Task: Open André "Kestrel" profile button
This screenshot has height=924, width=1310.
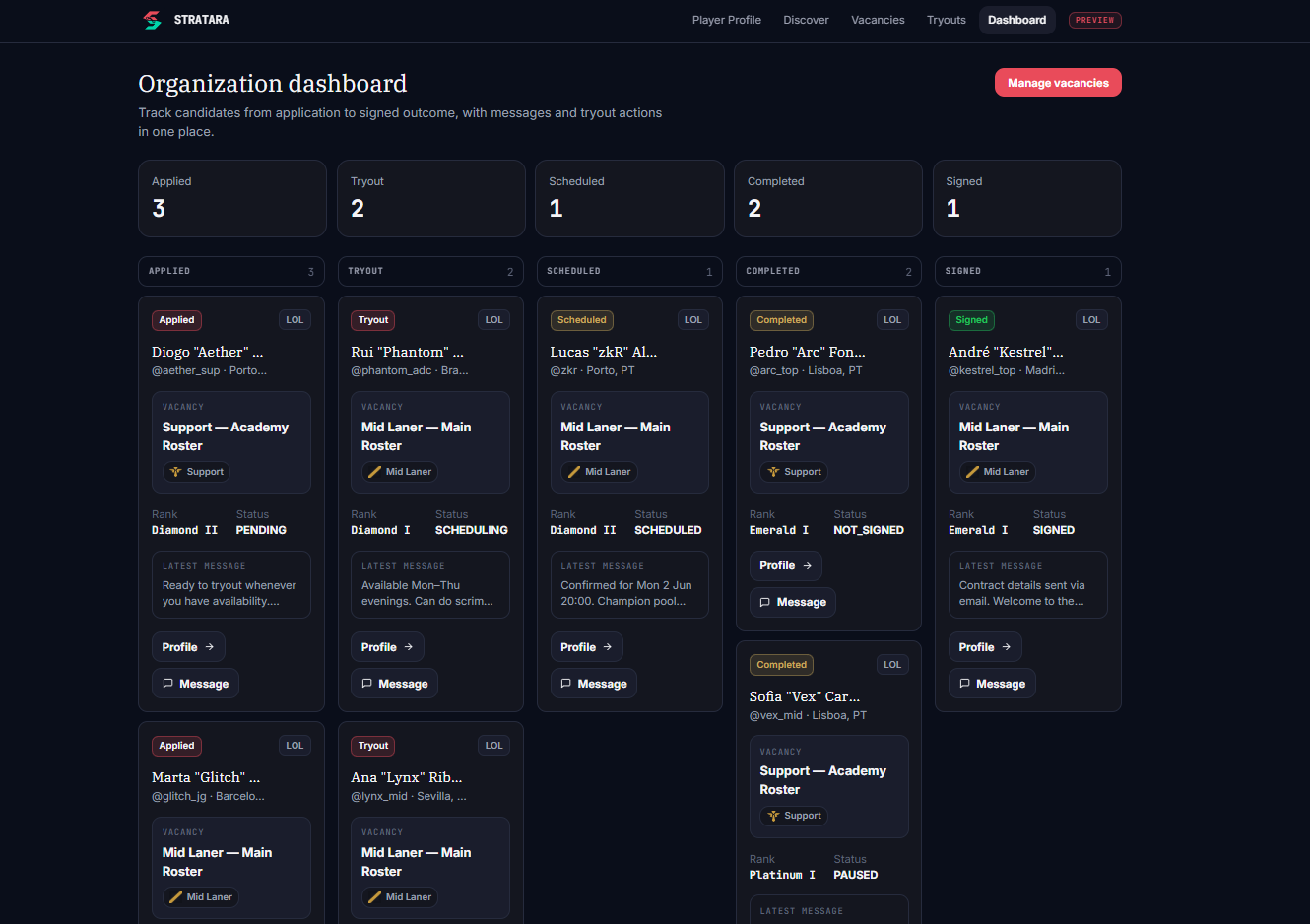Action: click(x=985, y=647)
